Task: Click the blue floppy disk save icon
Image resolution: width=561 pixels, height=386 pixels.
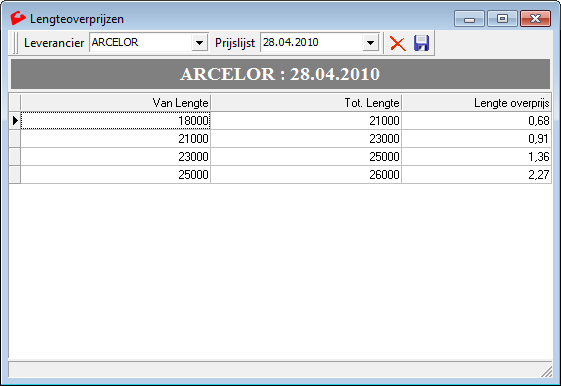Action: [421, 43]
